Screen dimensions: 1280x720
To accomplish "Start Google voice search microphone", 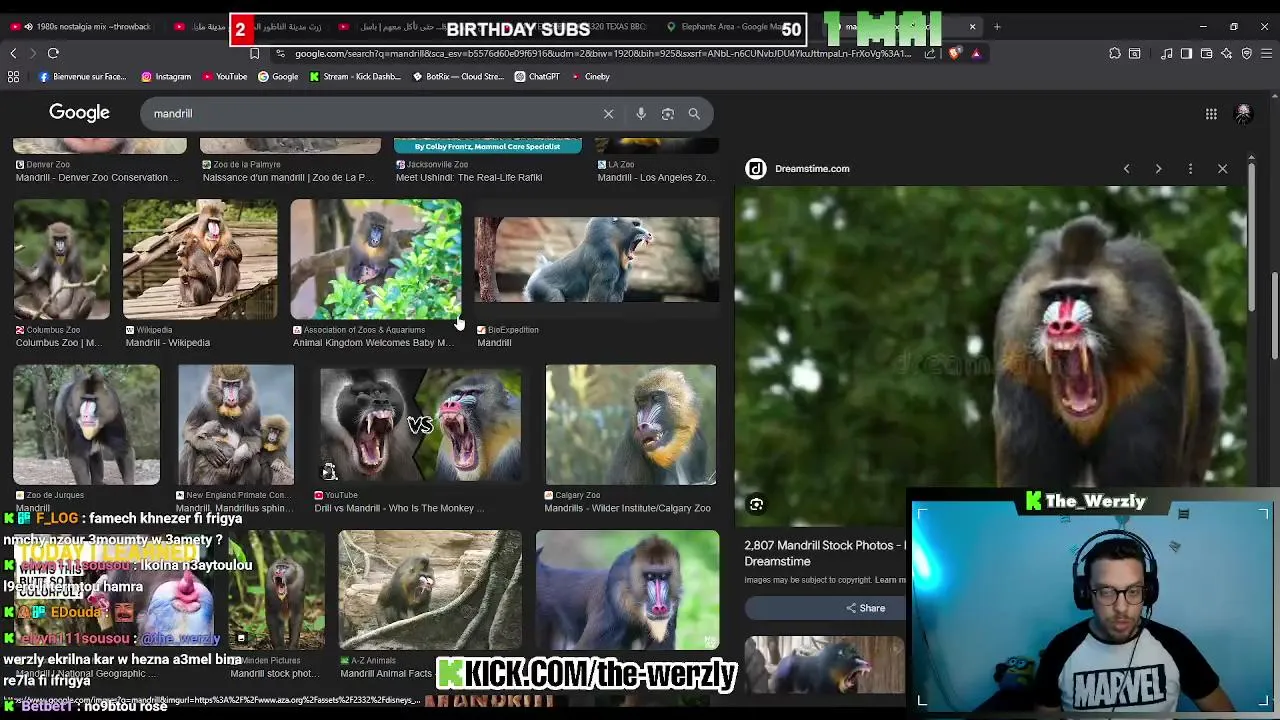I will [641, 114].
